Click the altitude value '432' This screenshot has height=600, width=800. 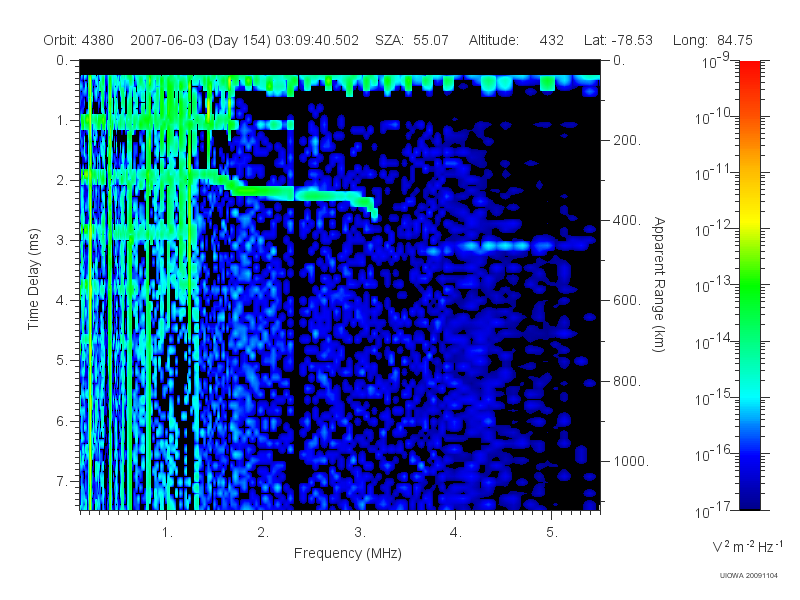point(552,40)
